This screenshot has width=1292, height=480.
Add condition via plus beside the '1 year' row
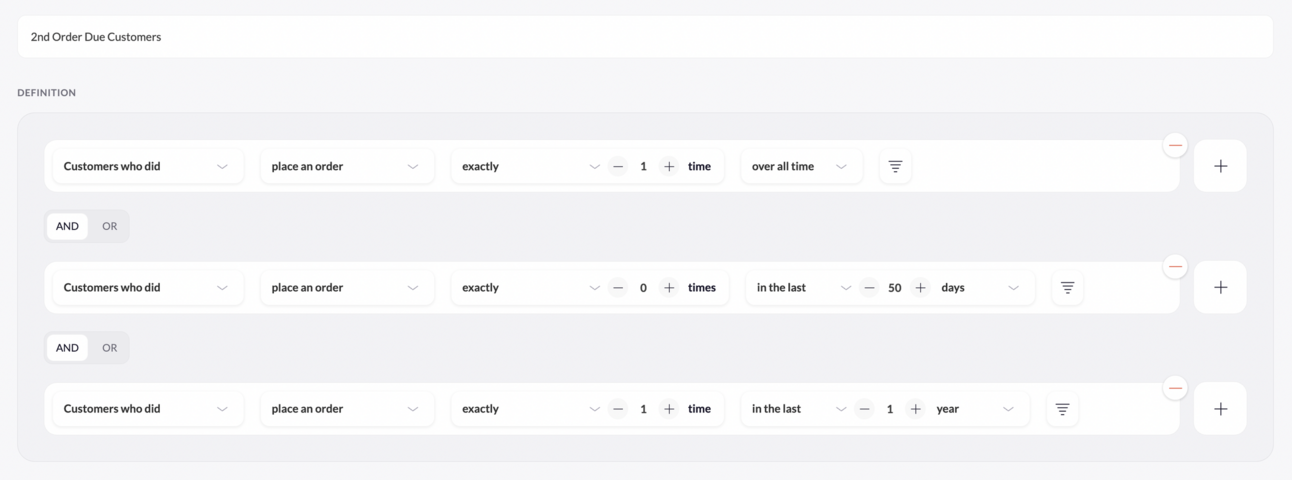tap(1220, 409)
